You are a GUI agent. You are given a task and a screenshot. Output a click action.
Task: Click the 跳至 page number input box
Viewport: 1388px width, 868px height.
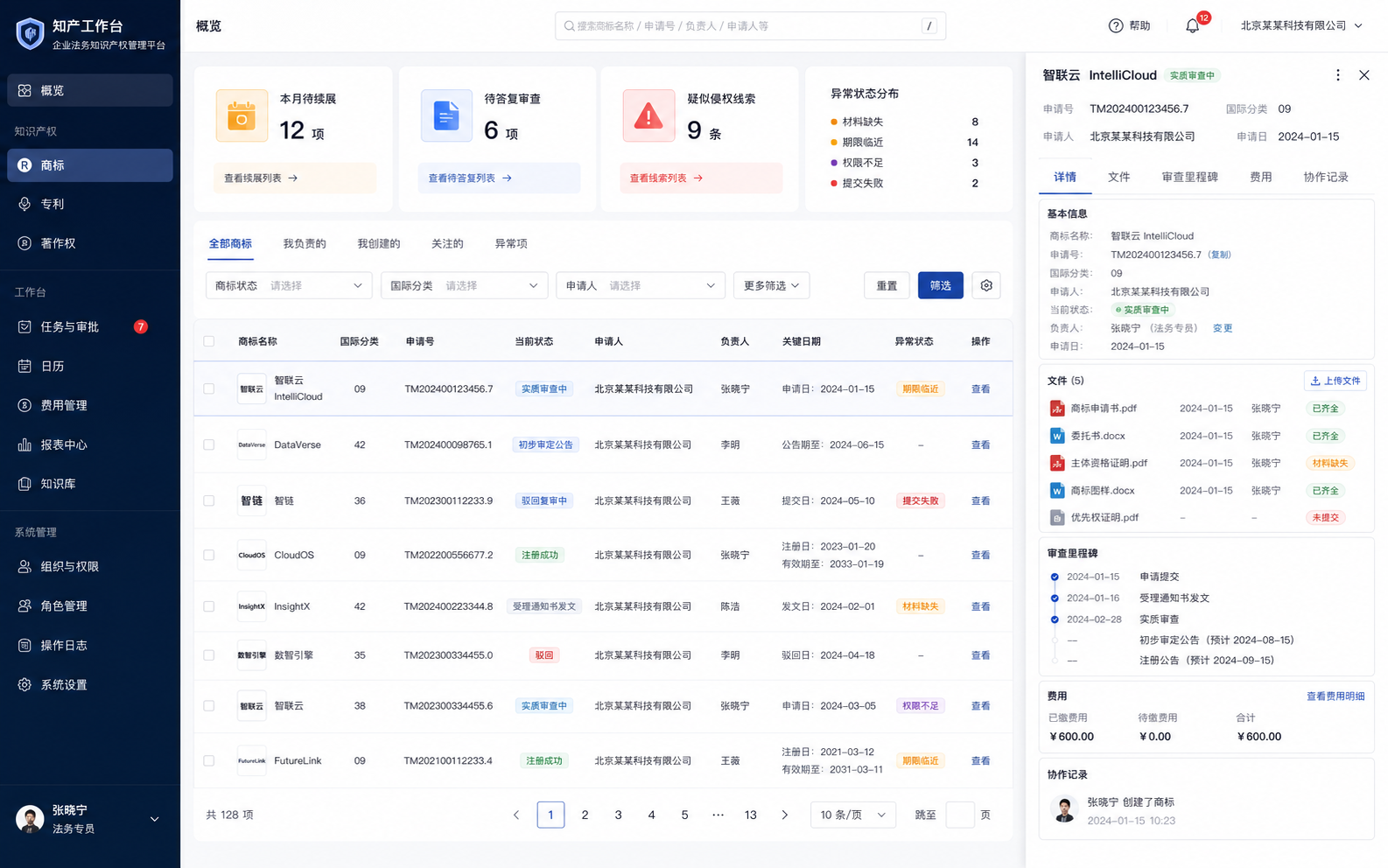(960, 815)
